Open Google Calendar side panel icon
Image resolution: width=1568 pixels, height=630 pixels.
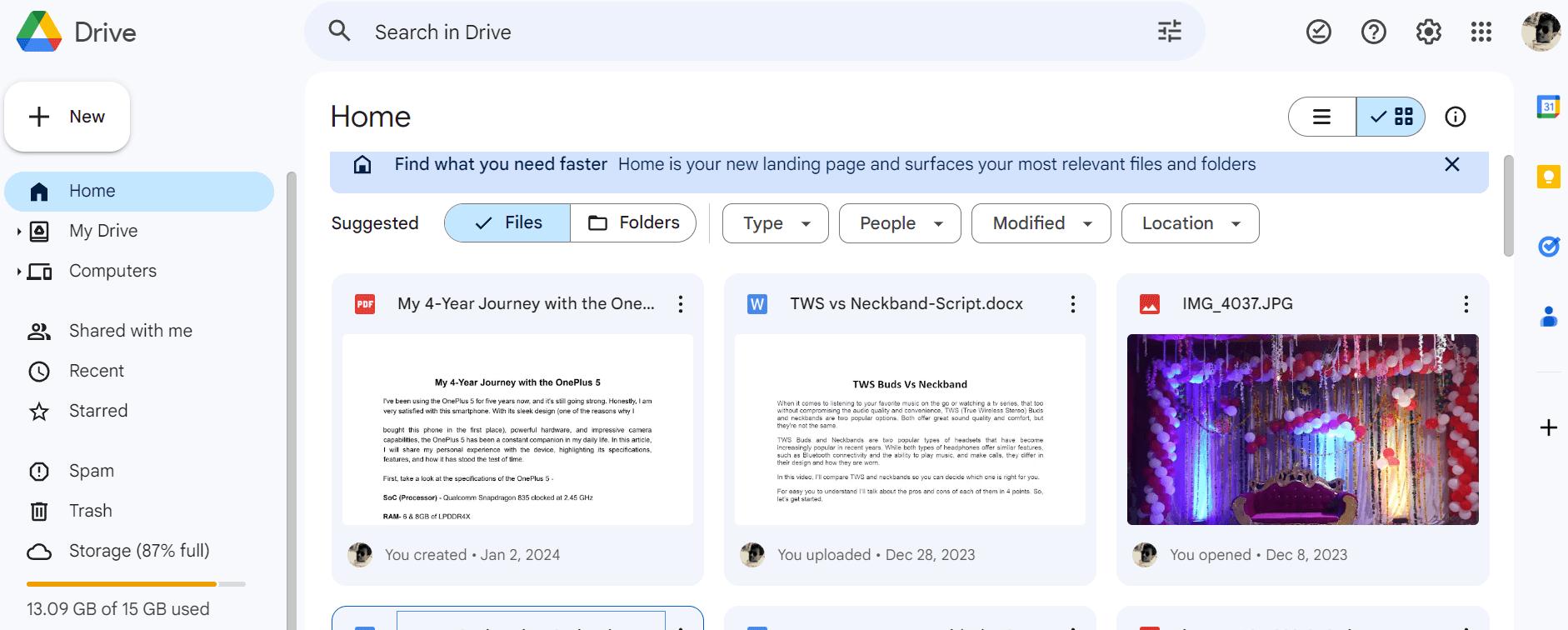click(x=1548, y=107)
